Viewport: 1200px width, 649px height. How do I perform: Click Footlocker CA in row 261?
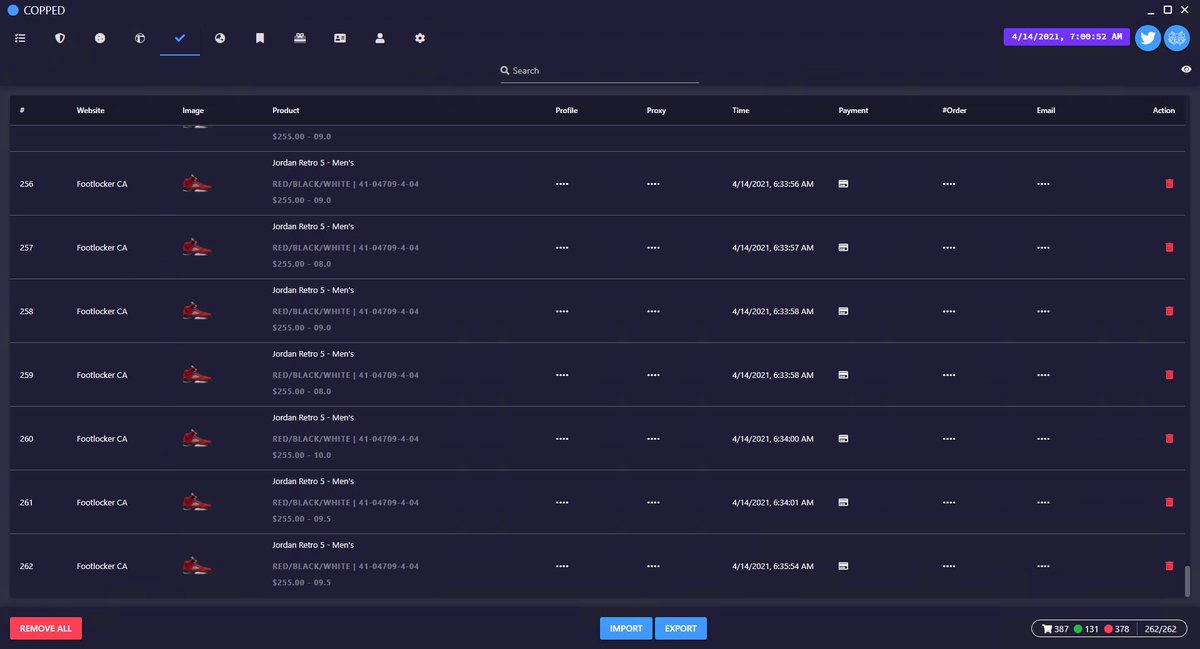pyautogui.click(x=102, y=502)
